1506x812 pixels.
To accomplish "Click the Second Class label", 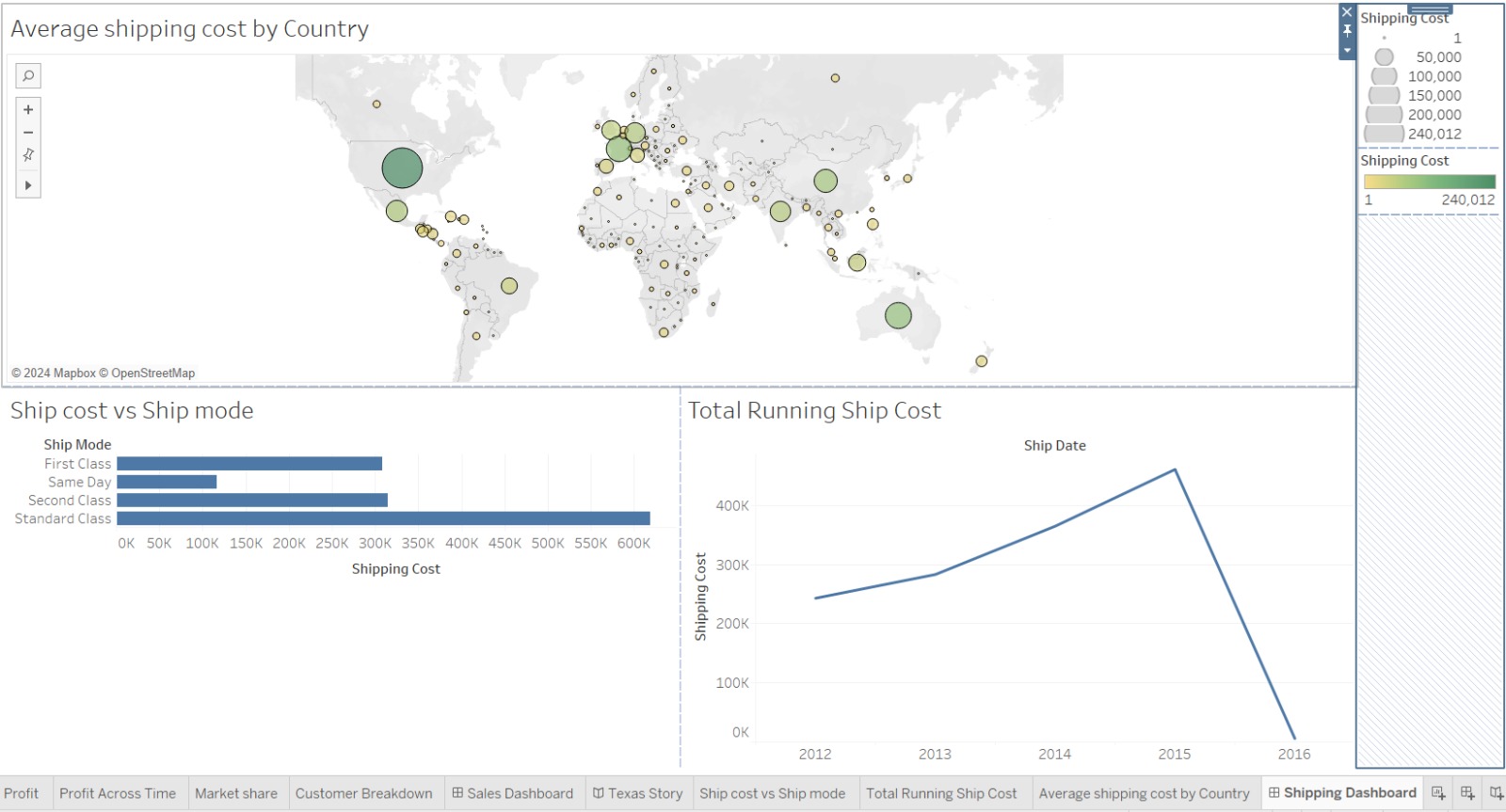I will click(70, 501).
